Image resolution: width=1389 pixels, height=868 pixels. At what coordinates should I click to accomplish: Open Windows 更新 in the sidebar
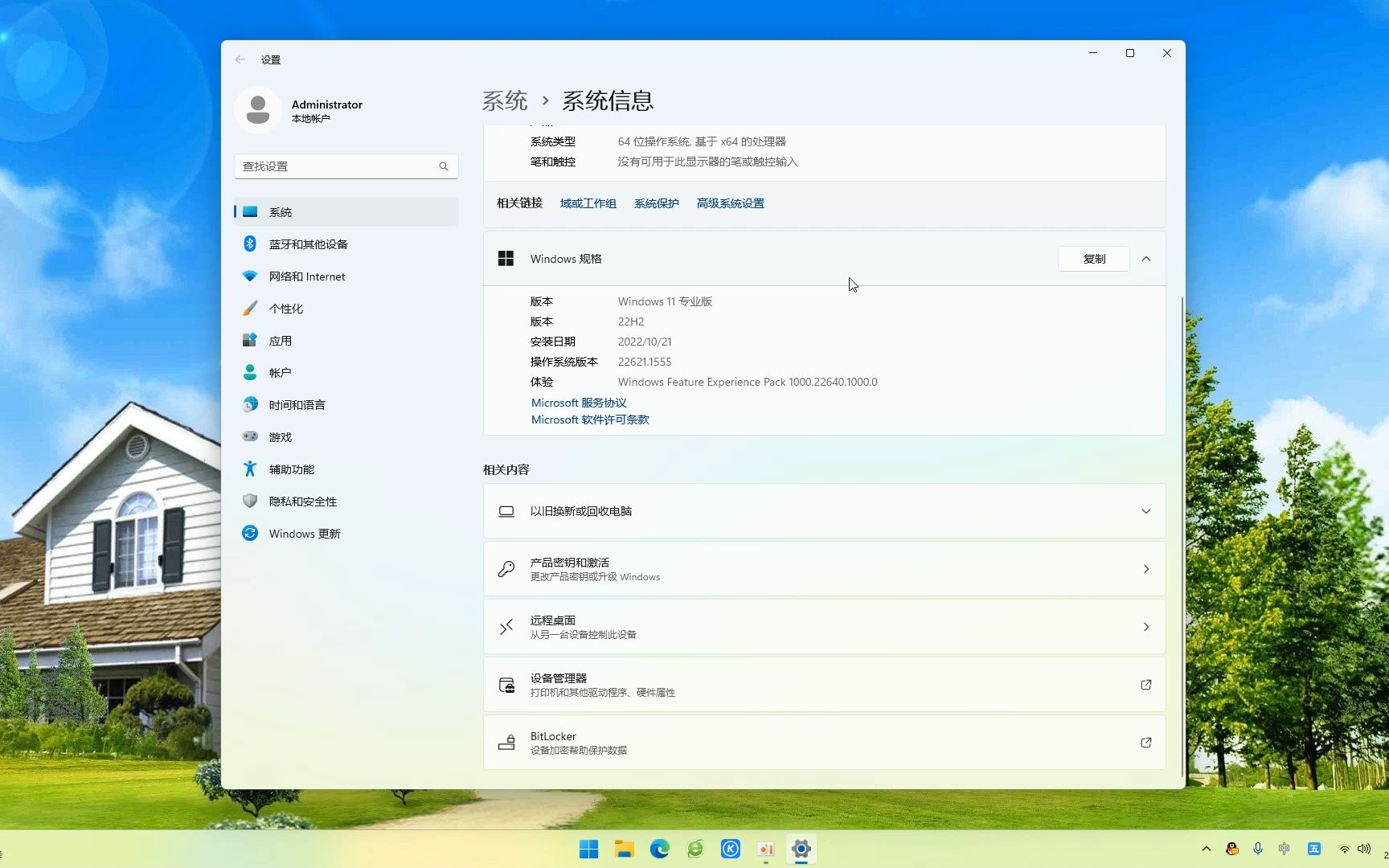[304, 533]
